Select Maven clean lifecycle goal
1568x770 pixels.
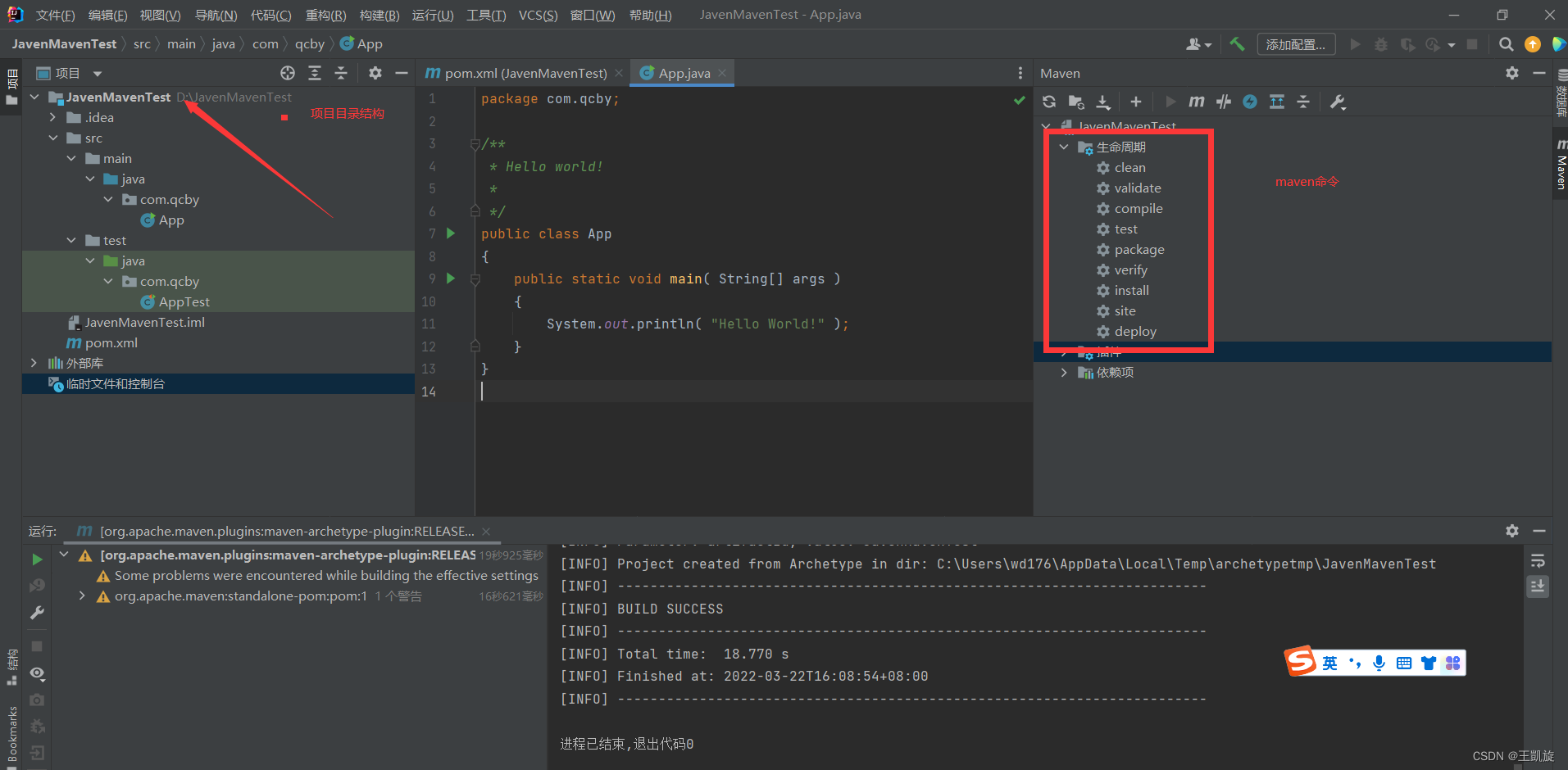(x=1129, y=167)
